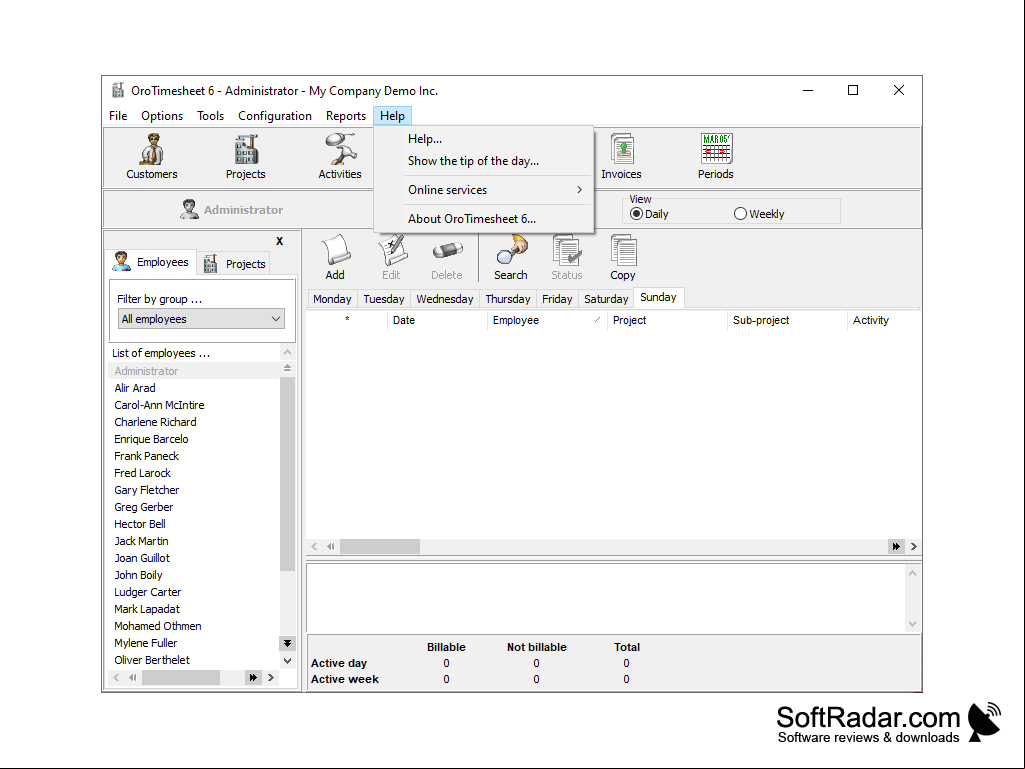Switch to the Monday tab
The image size is (1025, 769).
click(332, 299)
